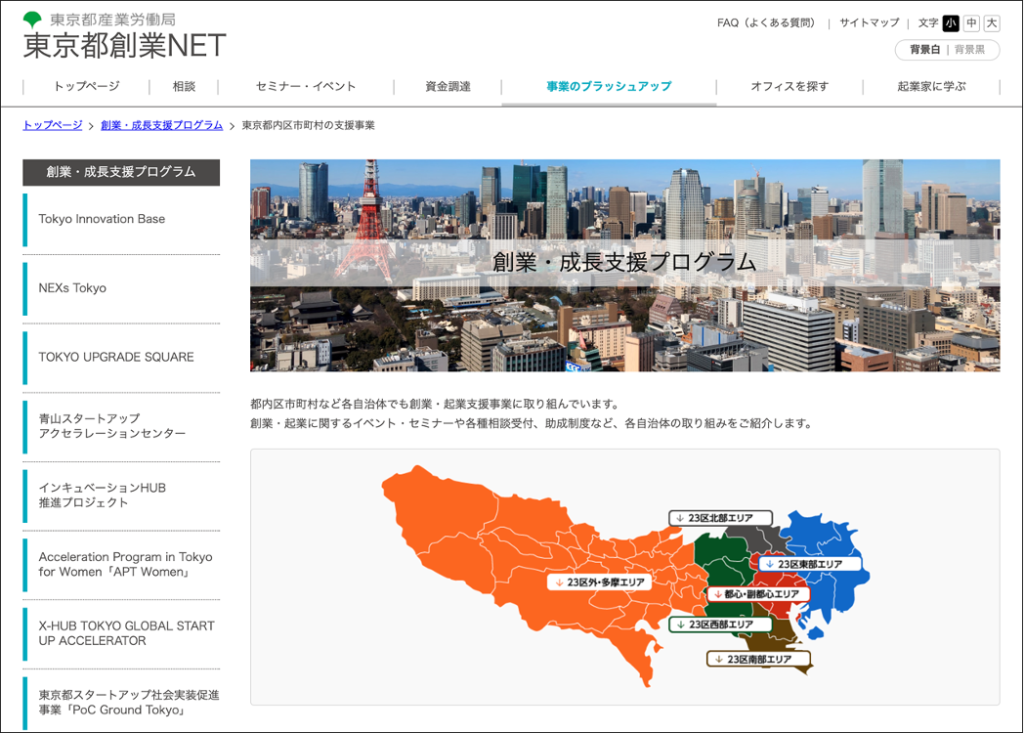Open the セミナー・イベント menu tab
This screenshot has width=1024, height=733.
305,87
